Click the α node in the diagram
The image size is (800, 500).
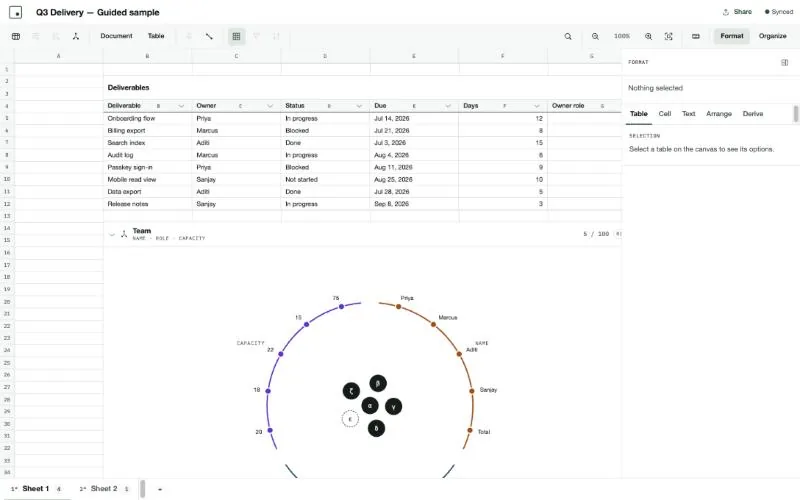pos(370,406)
